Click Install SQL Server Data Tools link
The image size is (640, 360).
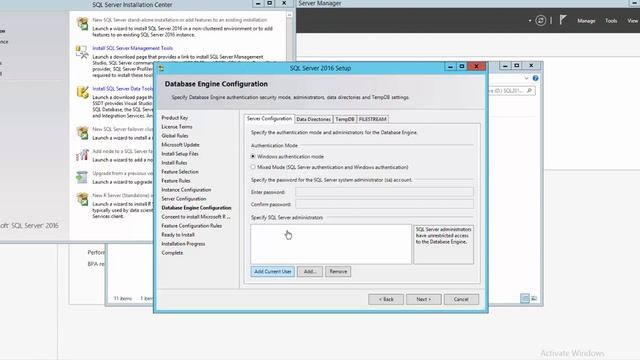122,89
